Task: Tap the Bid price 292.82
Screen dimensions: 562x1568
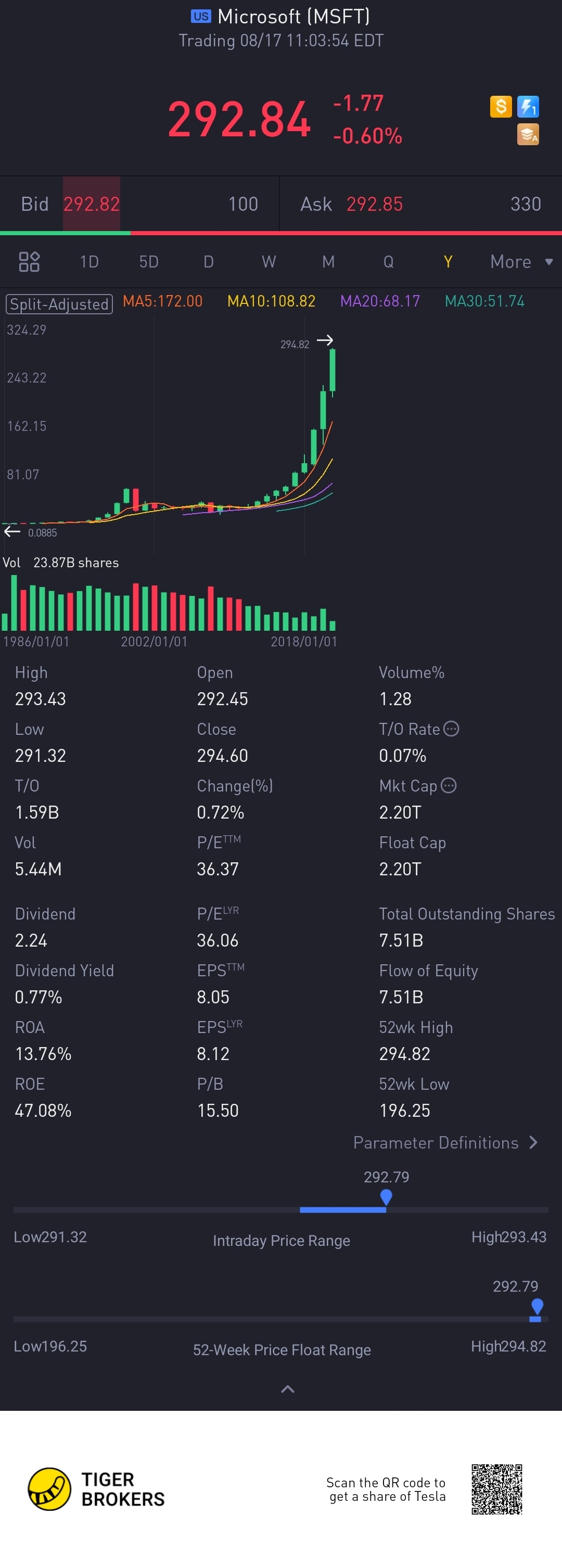Action: pyautogui.click(x=92, y=204)
